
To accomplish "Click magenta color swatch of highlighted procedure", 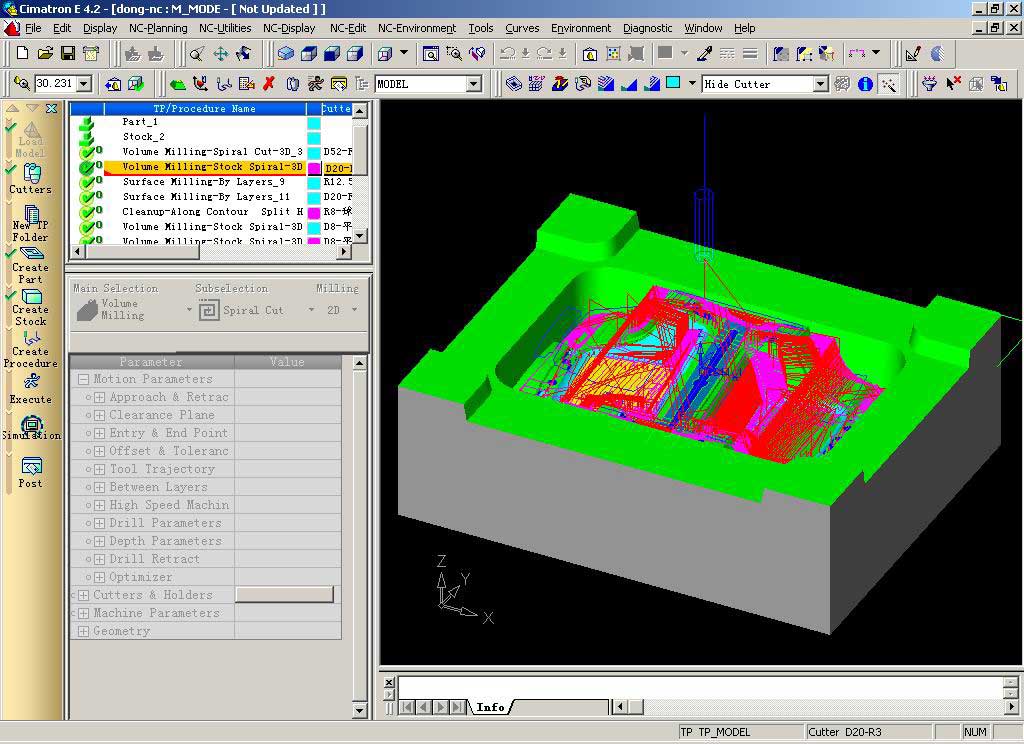I will tap(313, 168).
